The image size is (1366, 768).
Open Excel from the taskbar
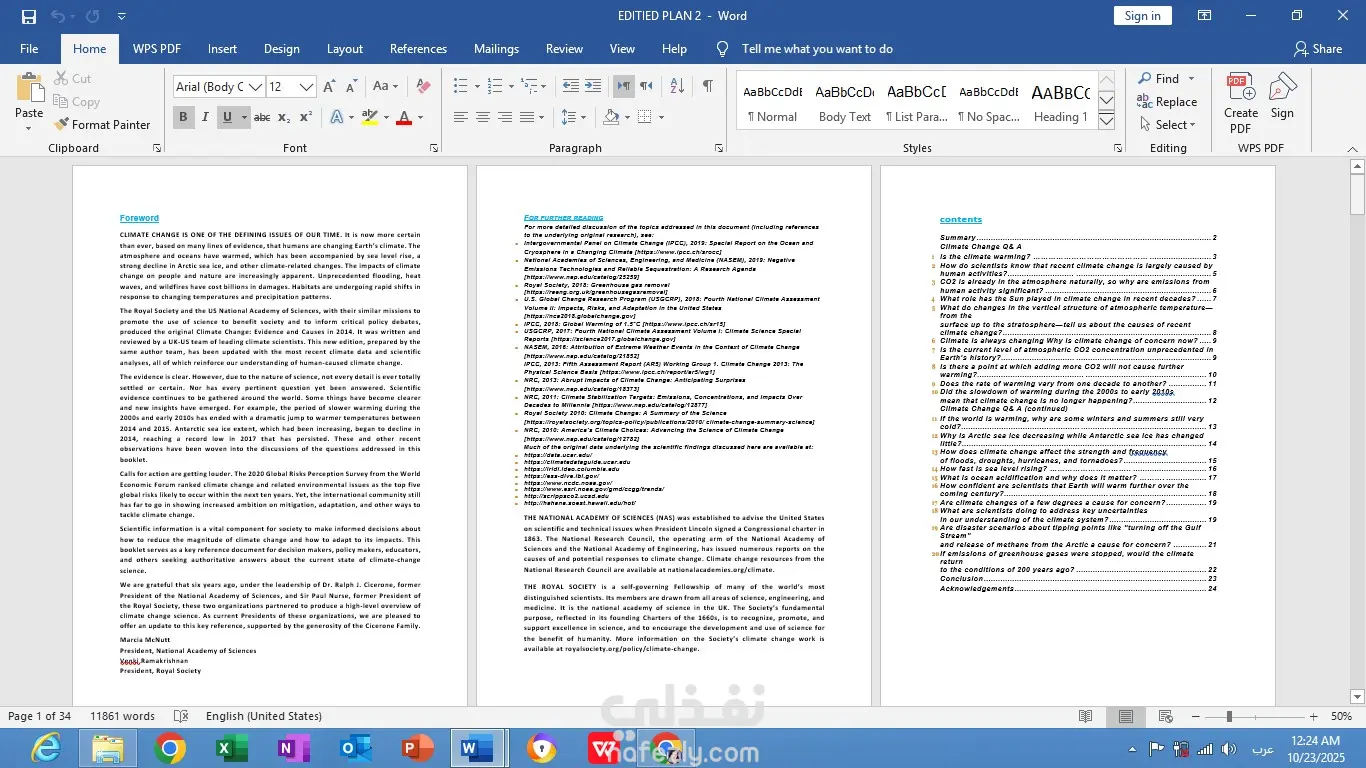tap(232, 748)
